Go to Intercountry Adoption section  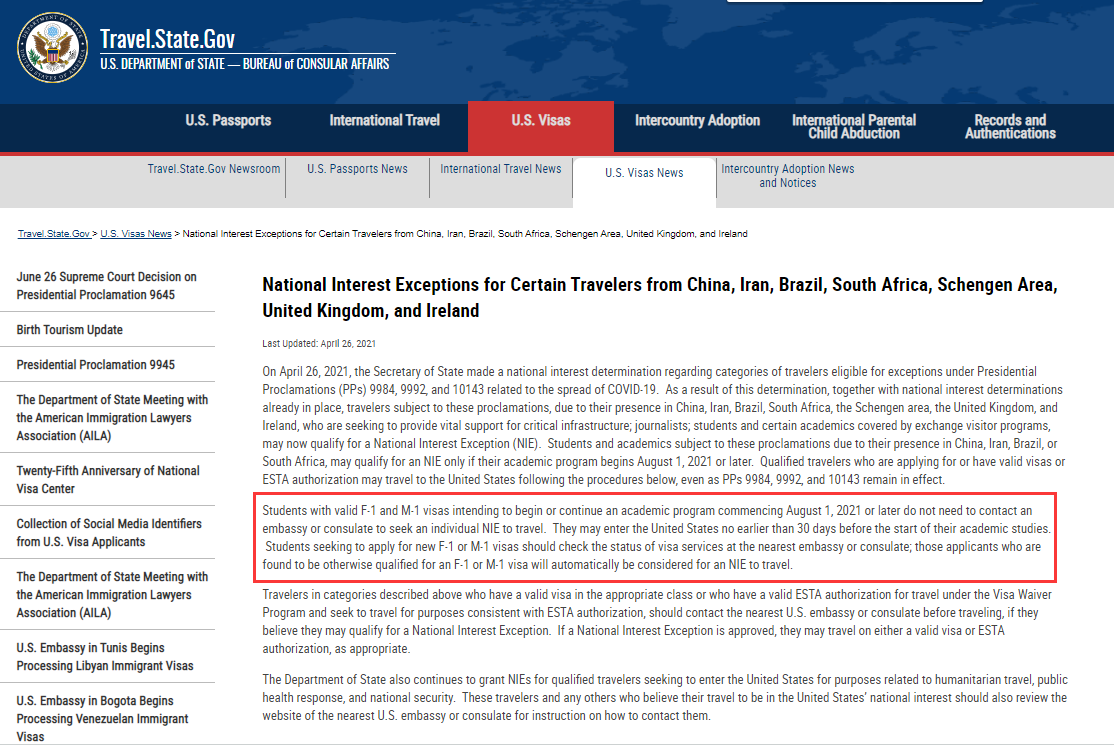click(697, 120)
